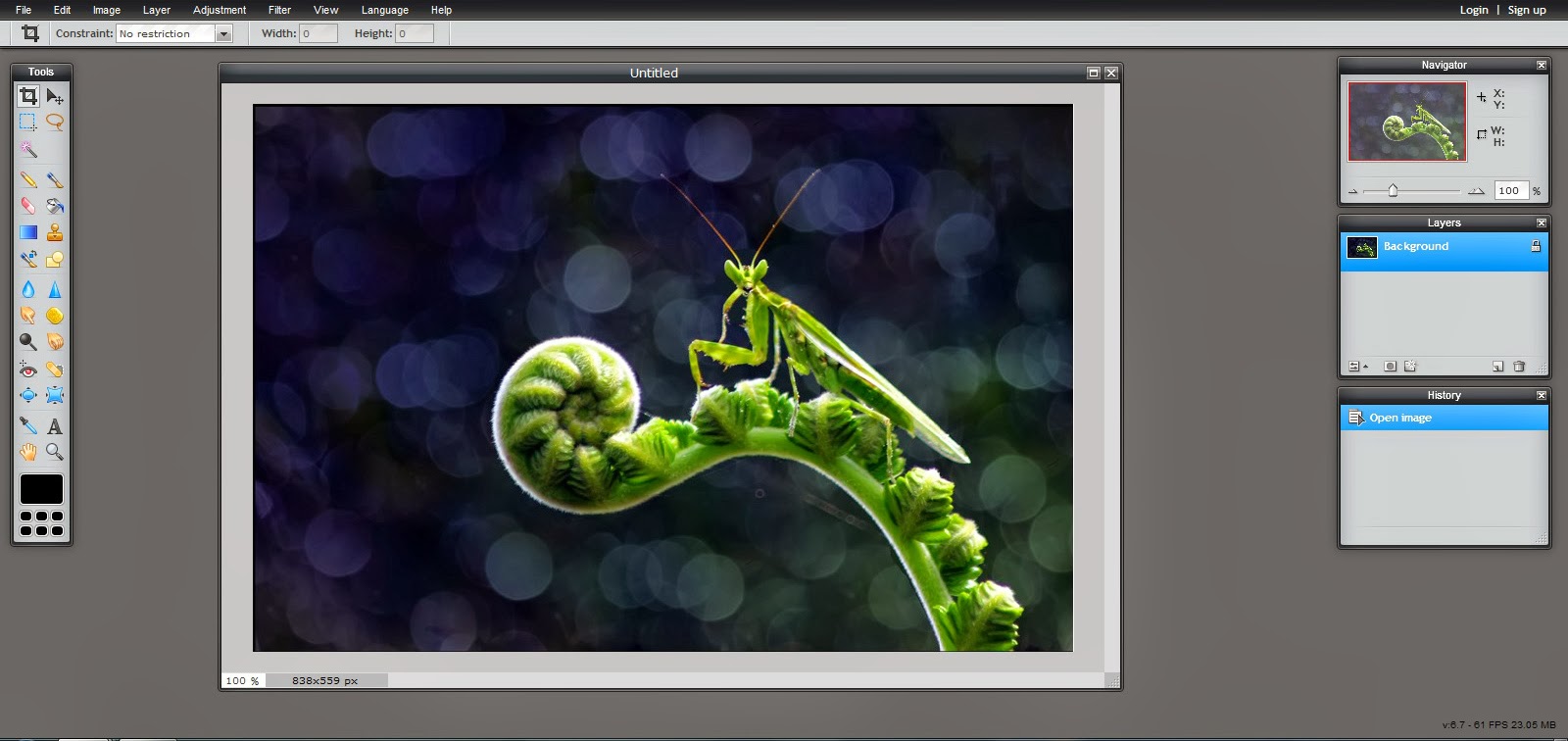Open layer styles
This screenshot has width=1568, height=741.
click(x=1410, y=367)
